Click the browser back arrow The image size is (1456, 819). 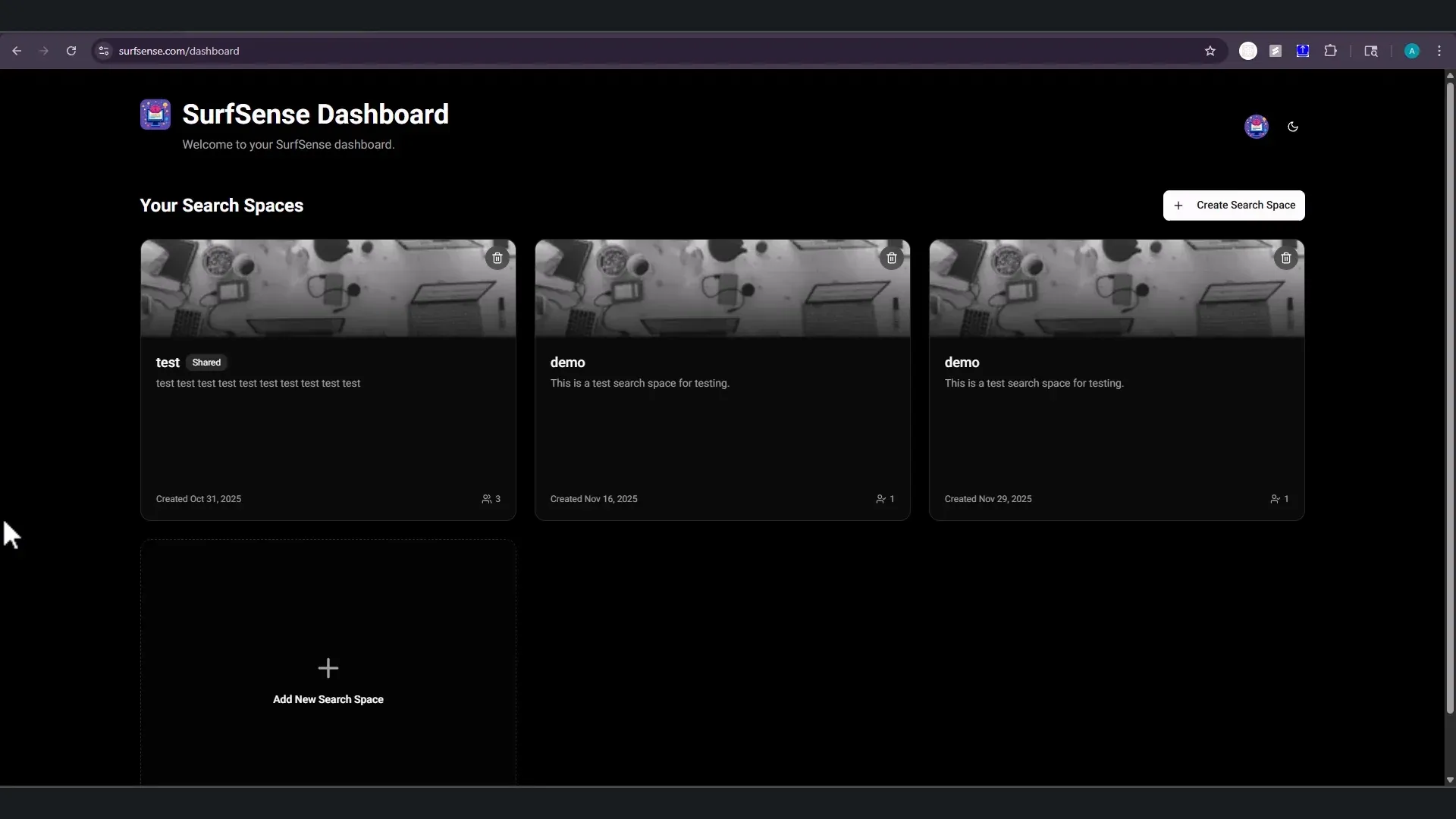(17, 51)
